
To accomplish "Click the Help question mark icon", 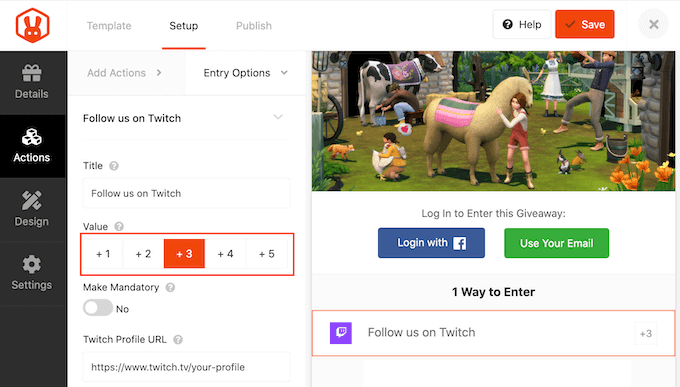I will coord(507,24).
